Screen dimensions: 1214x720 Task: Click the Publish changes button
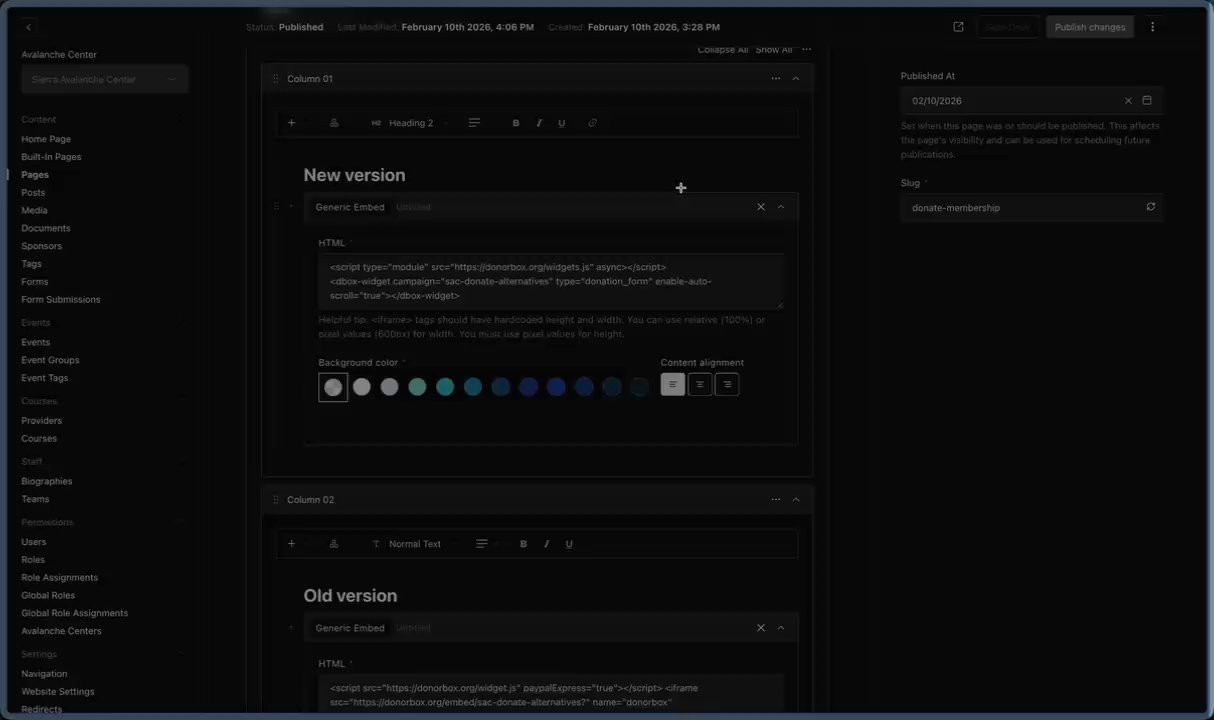(1090, 27)
